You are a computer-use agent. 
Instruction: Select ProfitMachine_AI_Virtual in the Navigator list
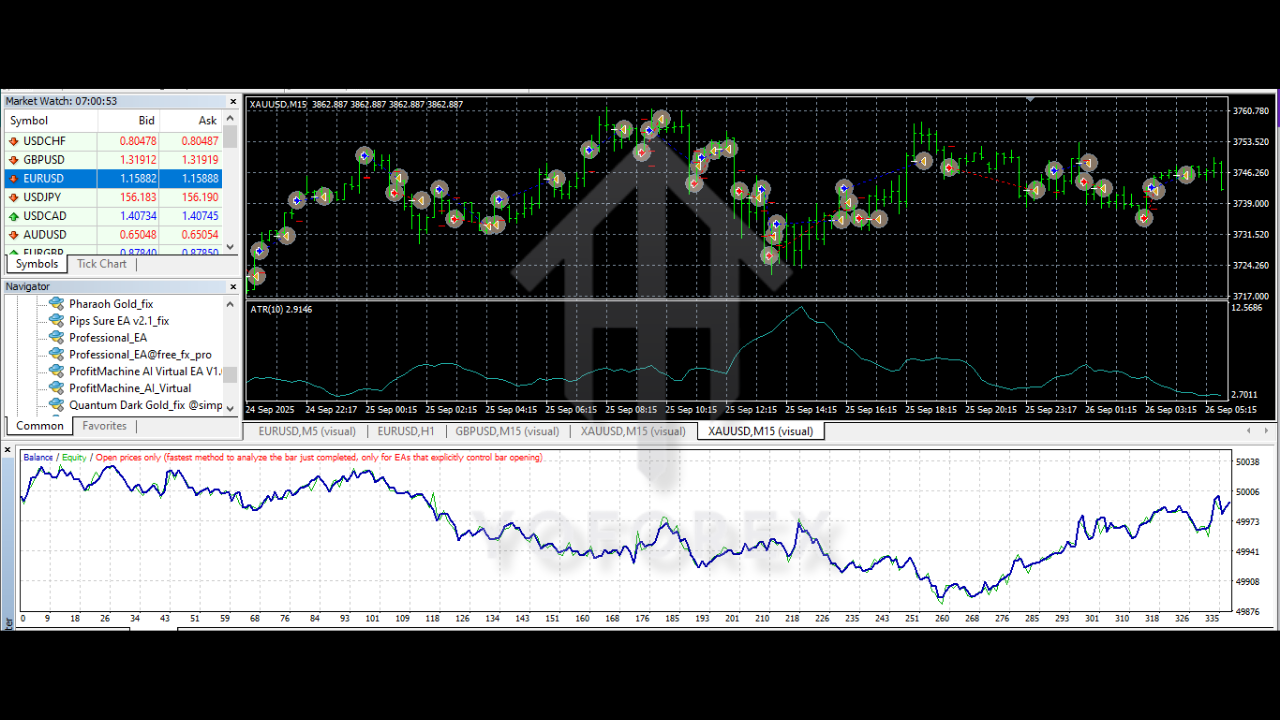pos(57,388)
